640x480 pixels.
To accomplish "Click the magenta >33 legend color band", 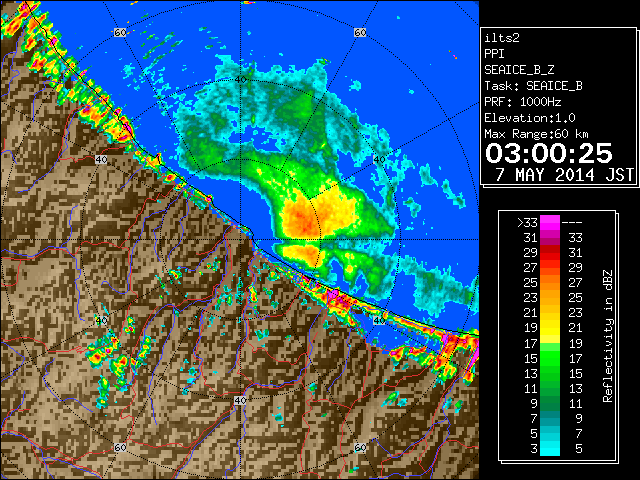I will [x=550, y=222].
